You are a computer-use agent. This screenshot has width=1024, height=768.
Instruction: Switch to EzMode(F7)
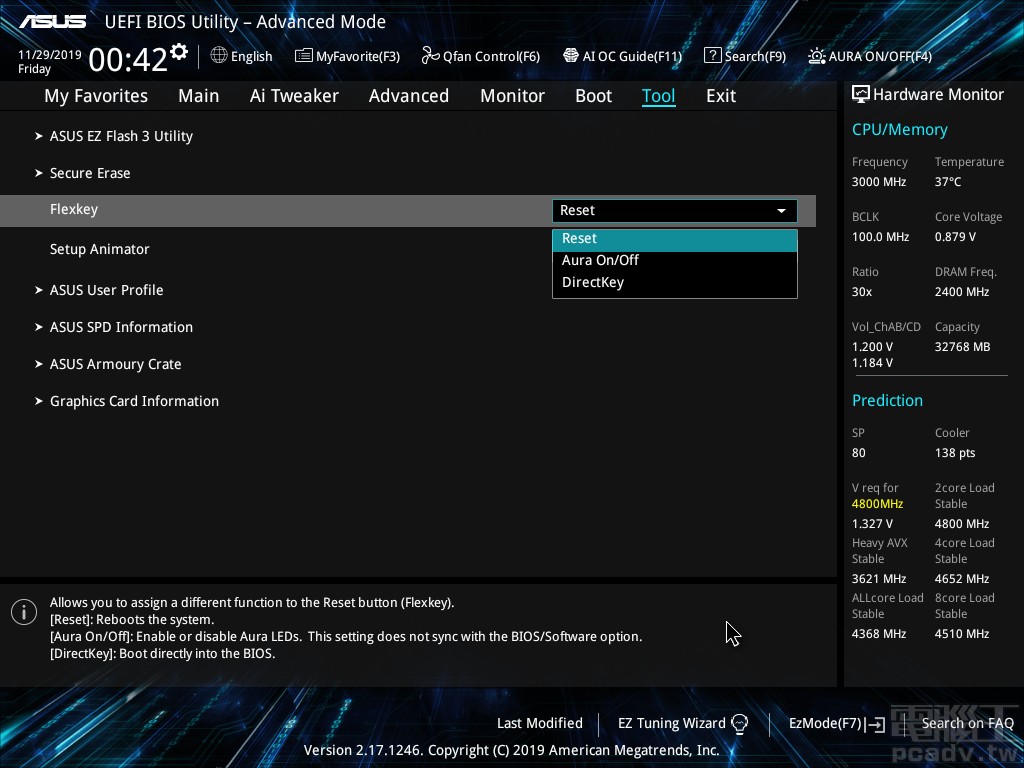[836, 723]
